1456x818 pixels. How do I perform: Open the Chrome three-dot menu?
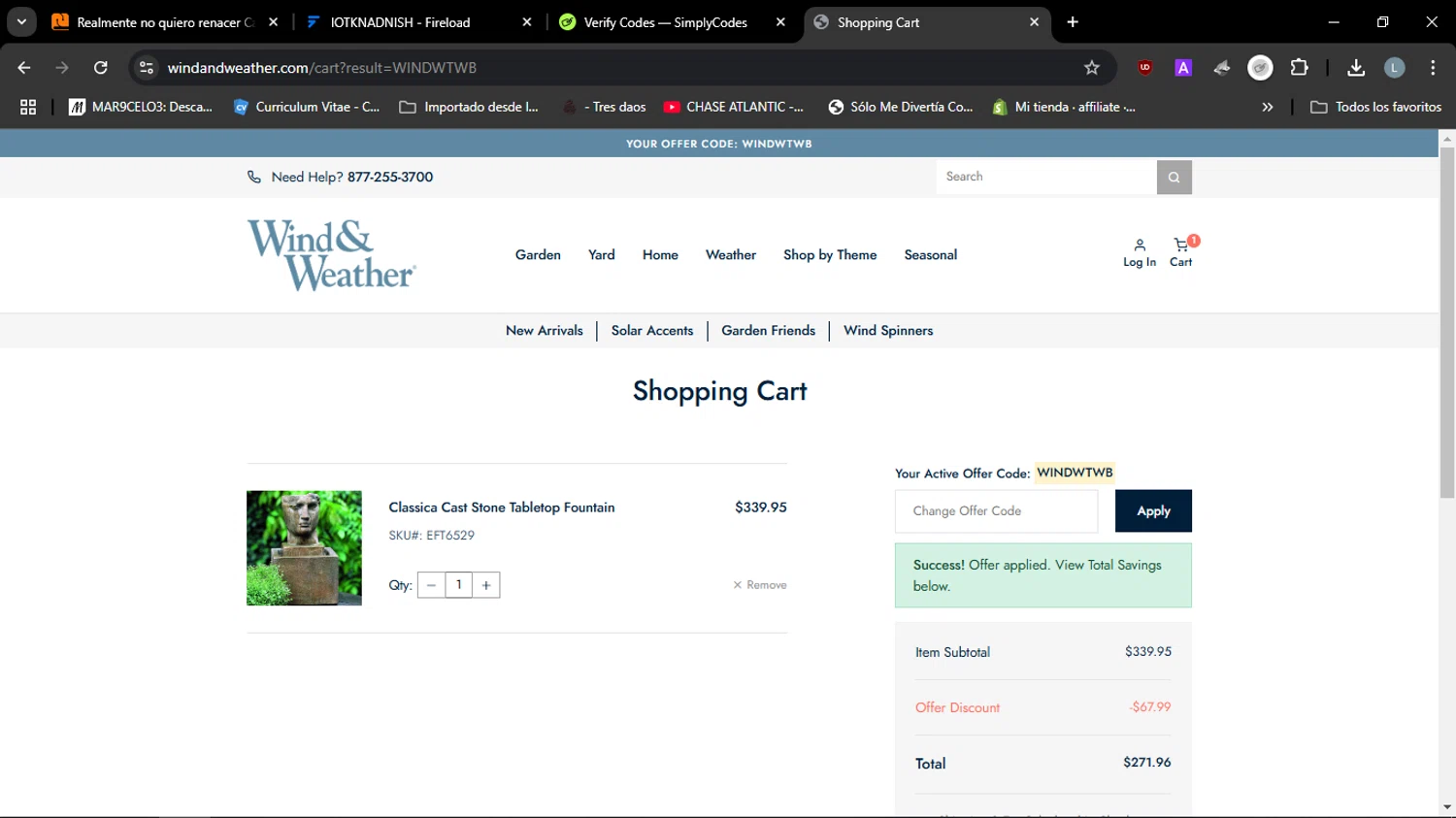tap(1433, 68)
